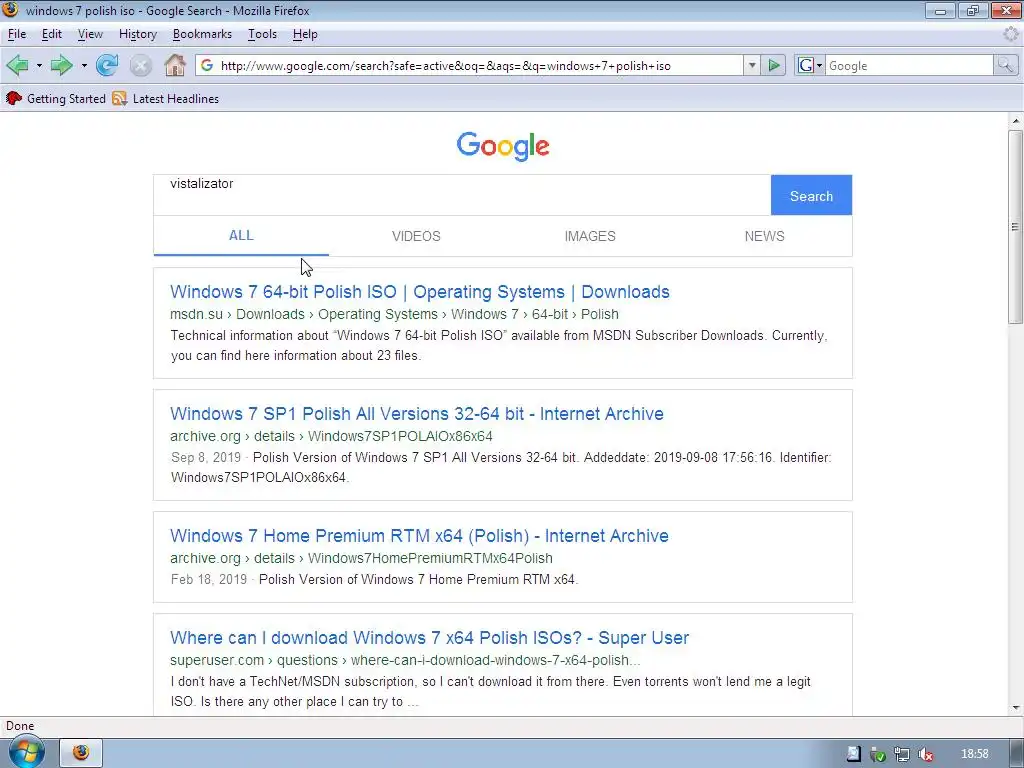
Task: Open the Back button history dropdown arrow
Action: 39,65
